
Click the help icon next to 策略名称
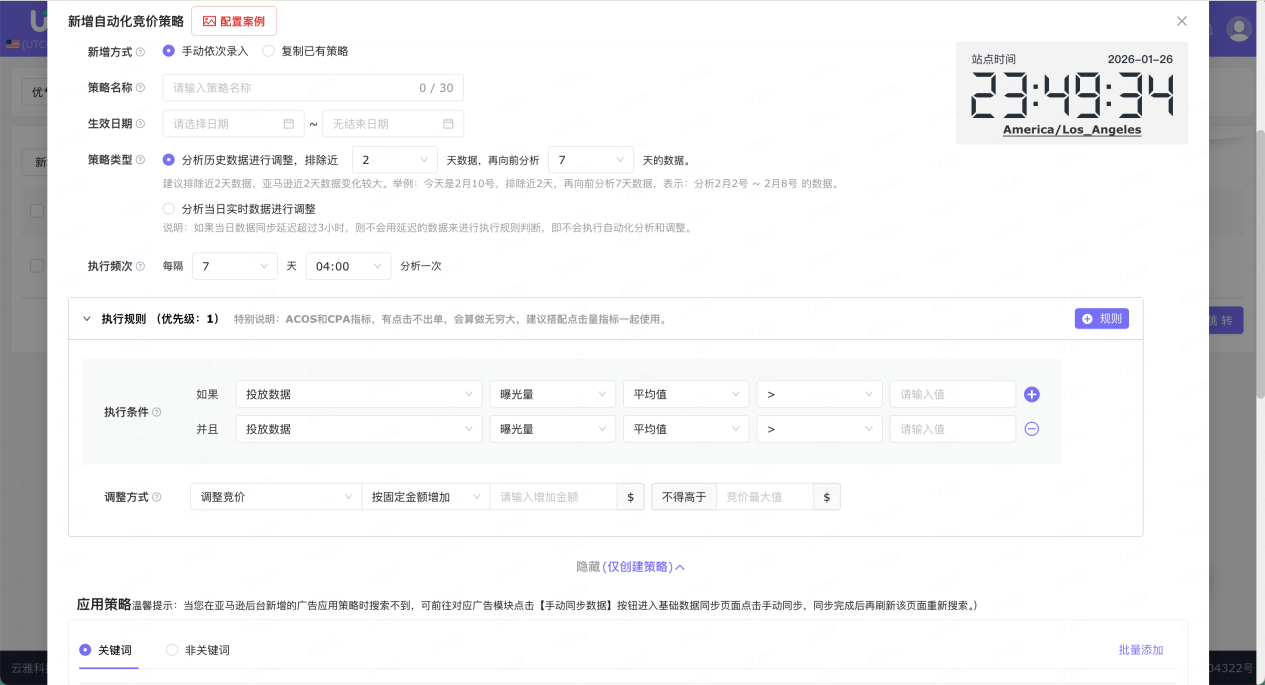pos(141,87)
